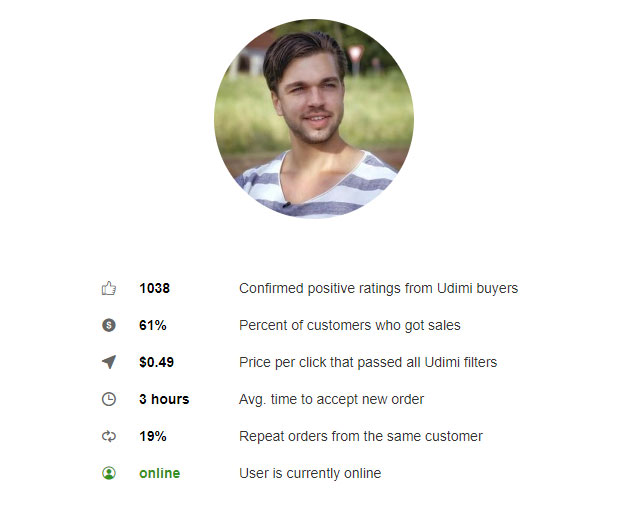The width and height of the screenshot is (638, 509).
Task: Click 'Price per click that passed all Udimi filters'
Action: pos(368,362)
